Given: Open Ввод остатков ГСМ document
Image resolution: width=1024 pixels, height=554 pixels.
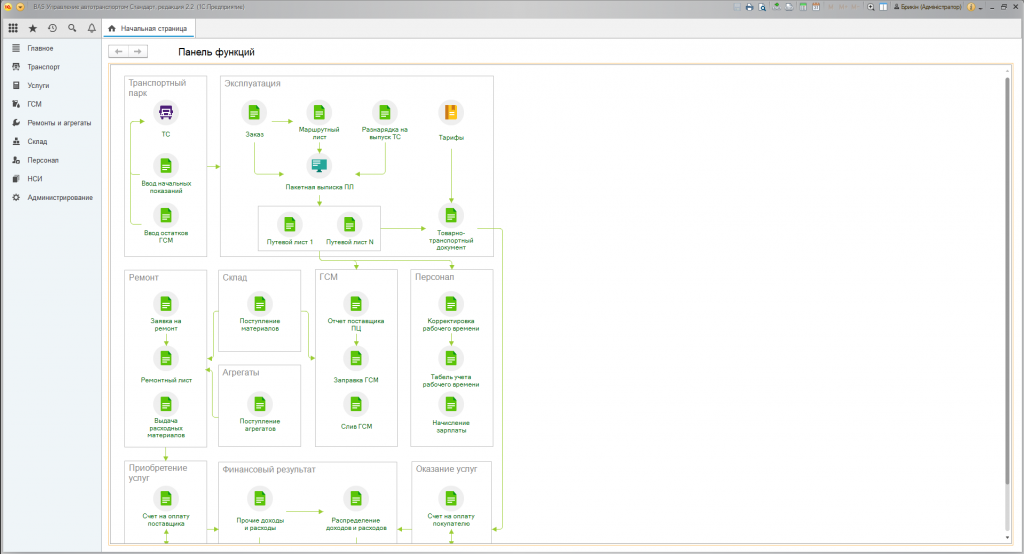Looking at the screenshot, I should (x=166, y=216).
